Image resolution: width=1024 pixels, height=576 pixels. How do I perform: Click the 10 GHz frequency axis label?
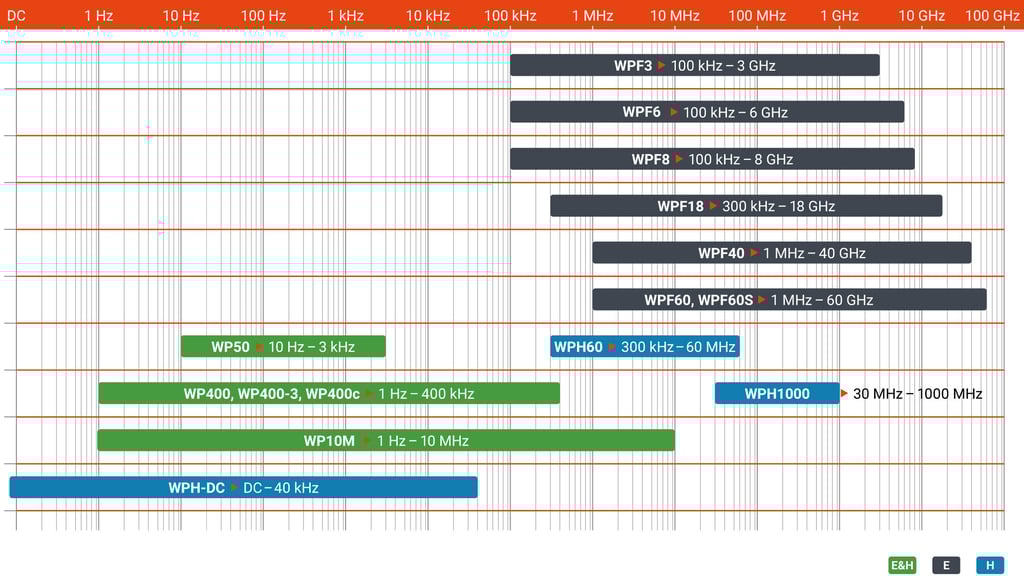(x=921, y=16)
